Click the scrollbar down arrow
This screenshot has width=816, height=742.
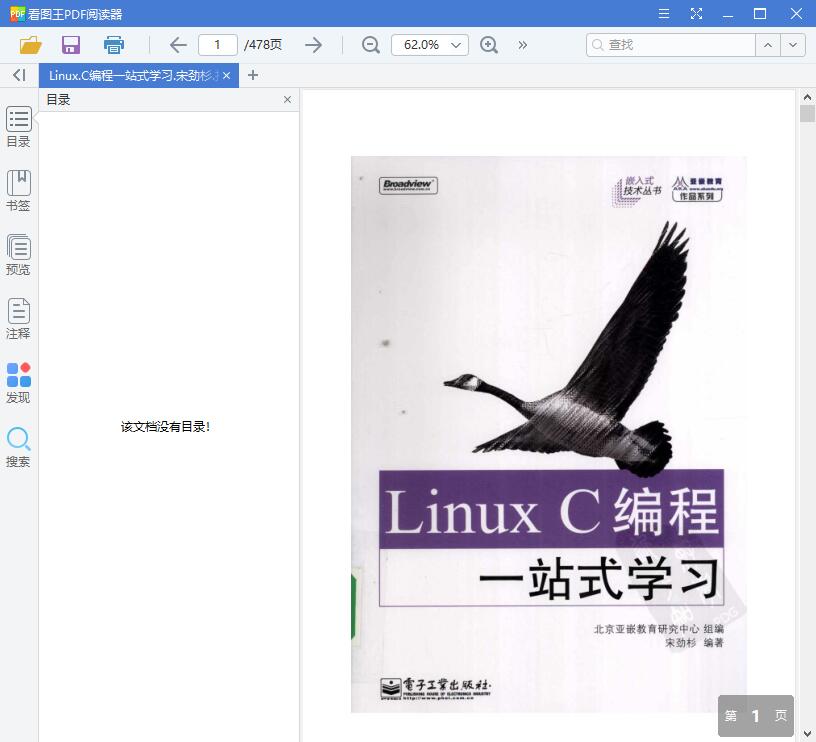tap(807, 734)
